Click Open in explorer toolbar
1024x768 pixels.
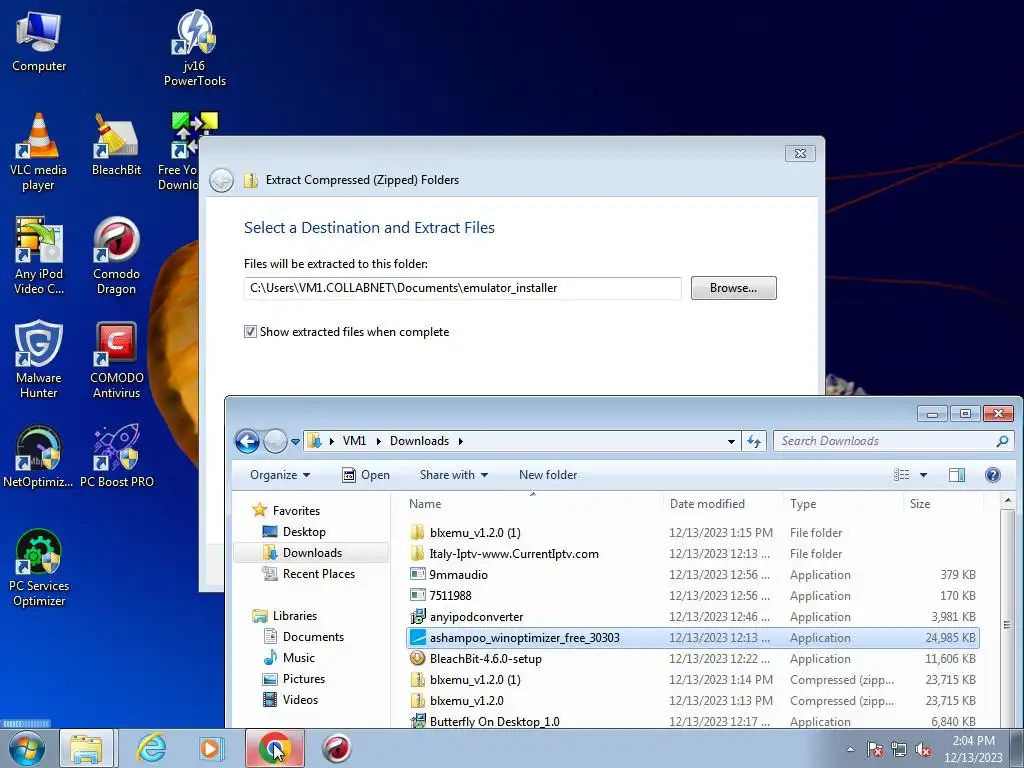[x=366, y=475]
